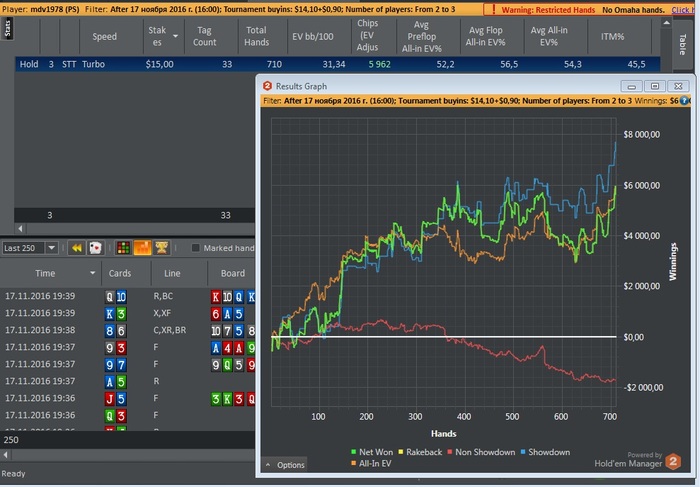Open the Last 250 hands dropdown
The image size is (700, 487).
[x=52, y=248]
